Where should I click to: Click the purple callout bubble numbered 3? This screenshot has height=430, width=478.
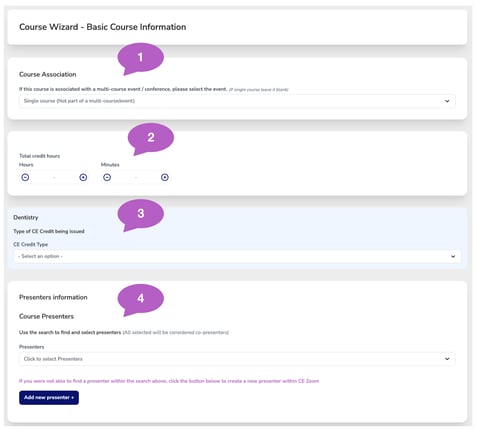pos(140,214)
